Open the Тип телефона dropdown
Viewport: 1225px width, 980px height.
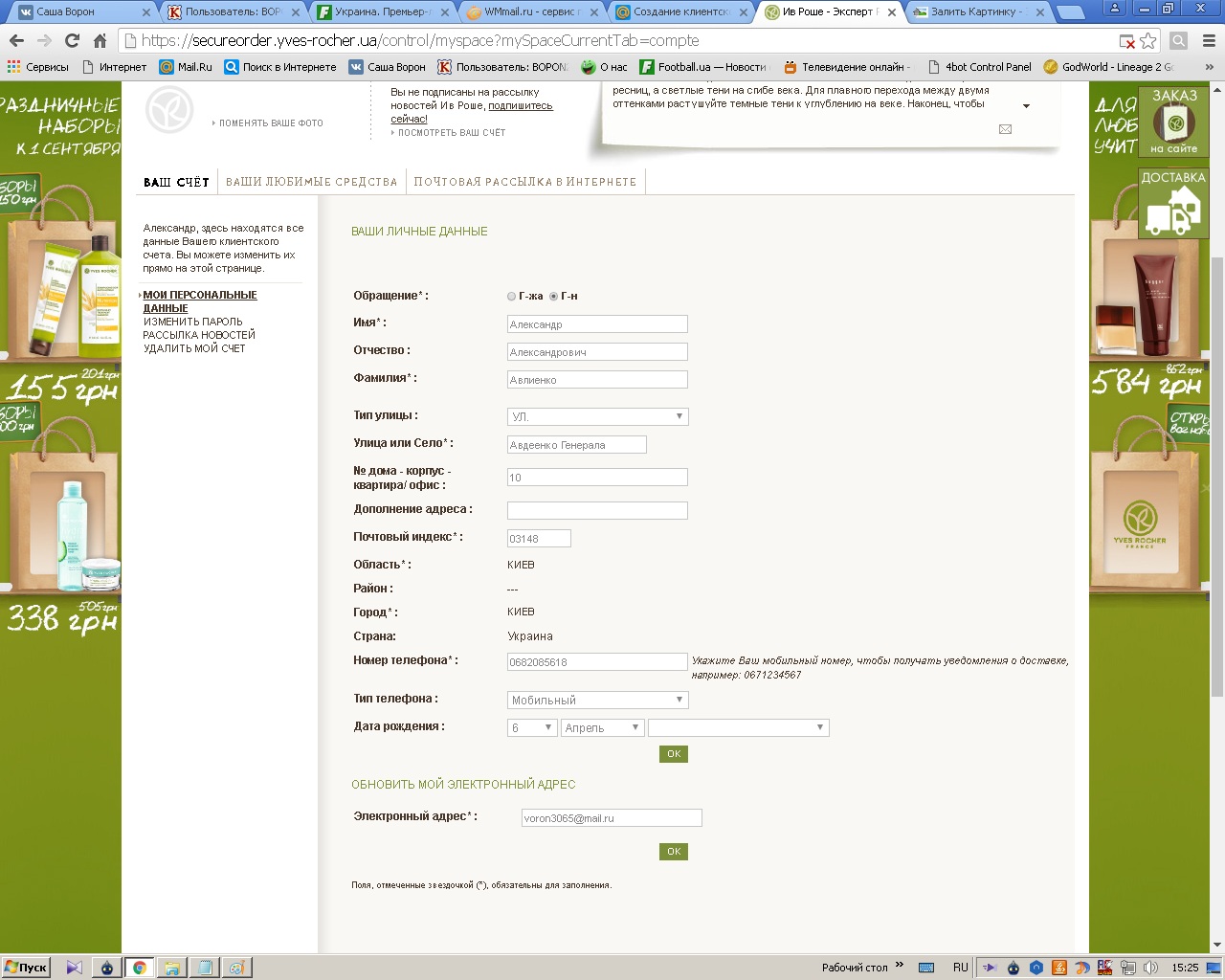click(x=598, y=700)
